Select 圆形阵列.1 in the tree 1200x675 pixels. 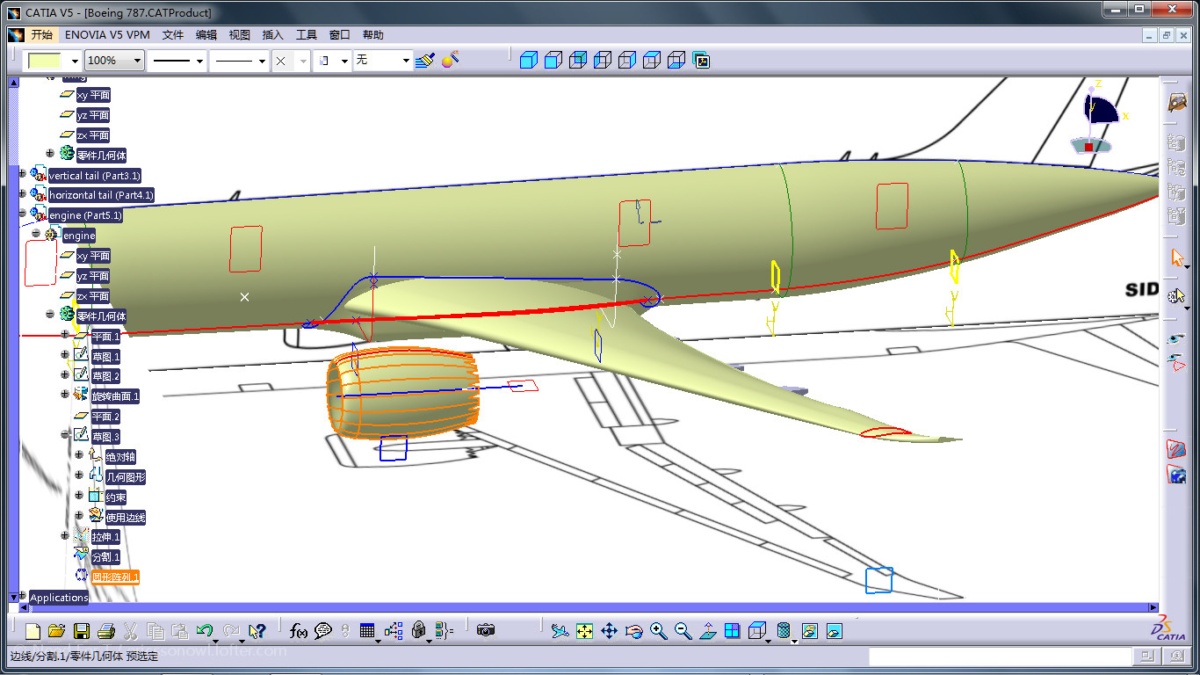coord(115,577)
